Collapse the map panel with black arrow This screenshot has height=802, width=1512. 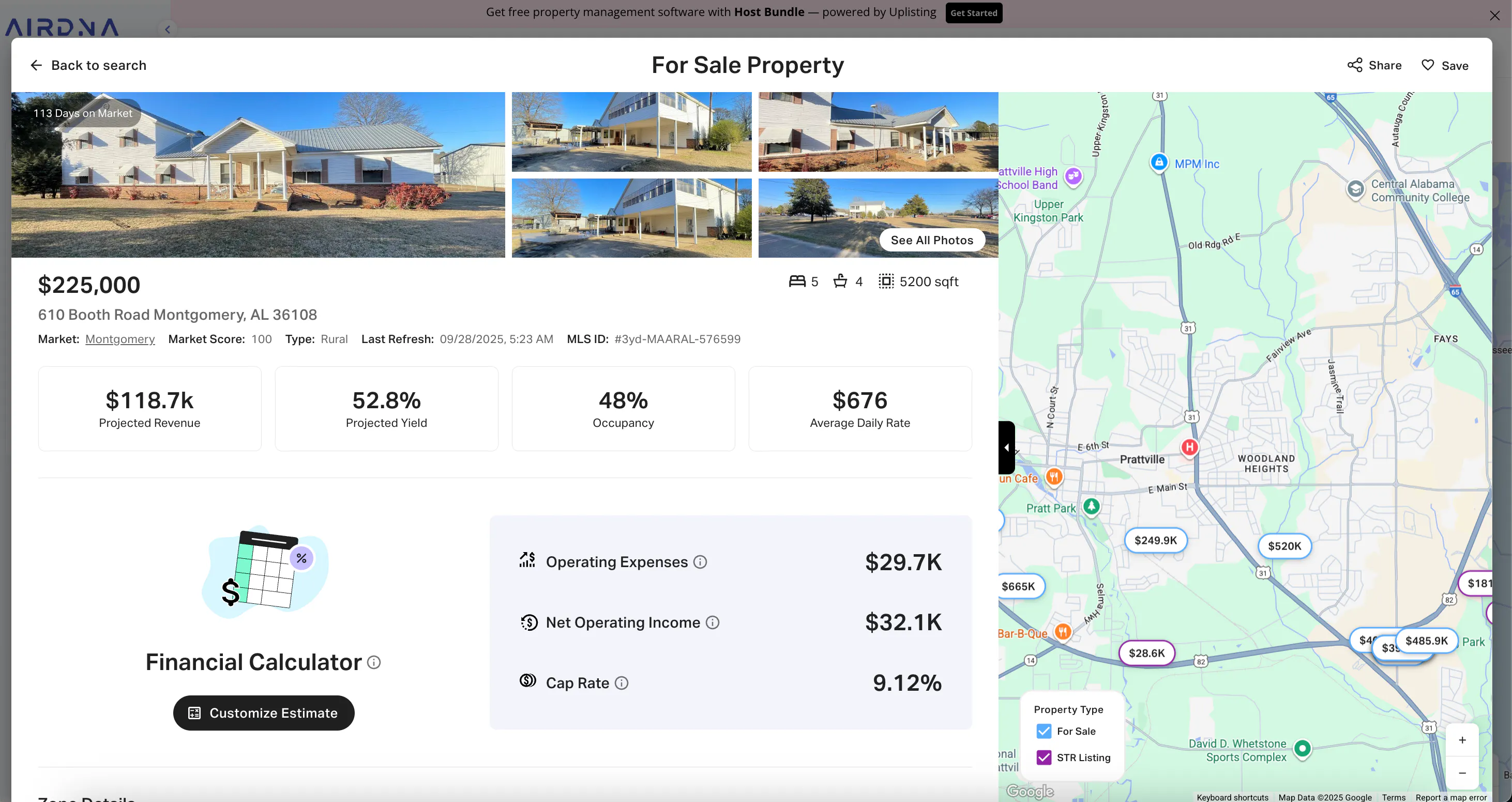tap(1006, 448)
